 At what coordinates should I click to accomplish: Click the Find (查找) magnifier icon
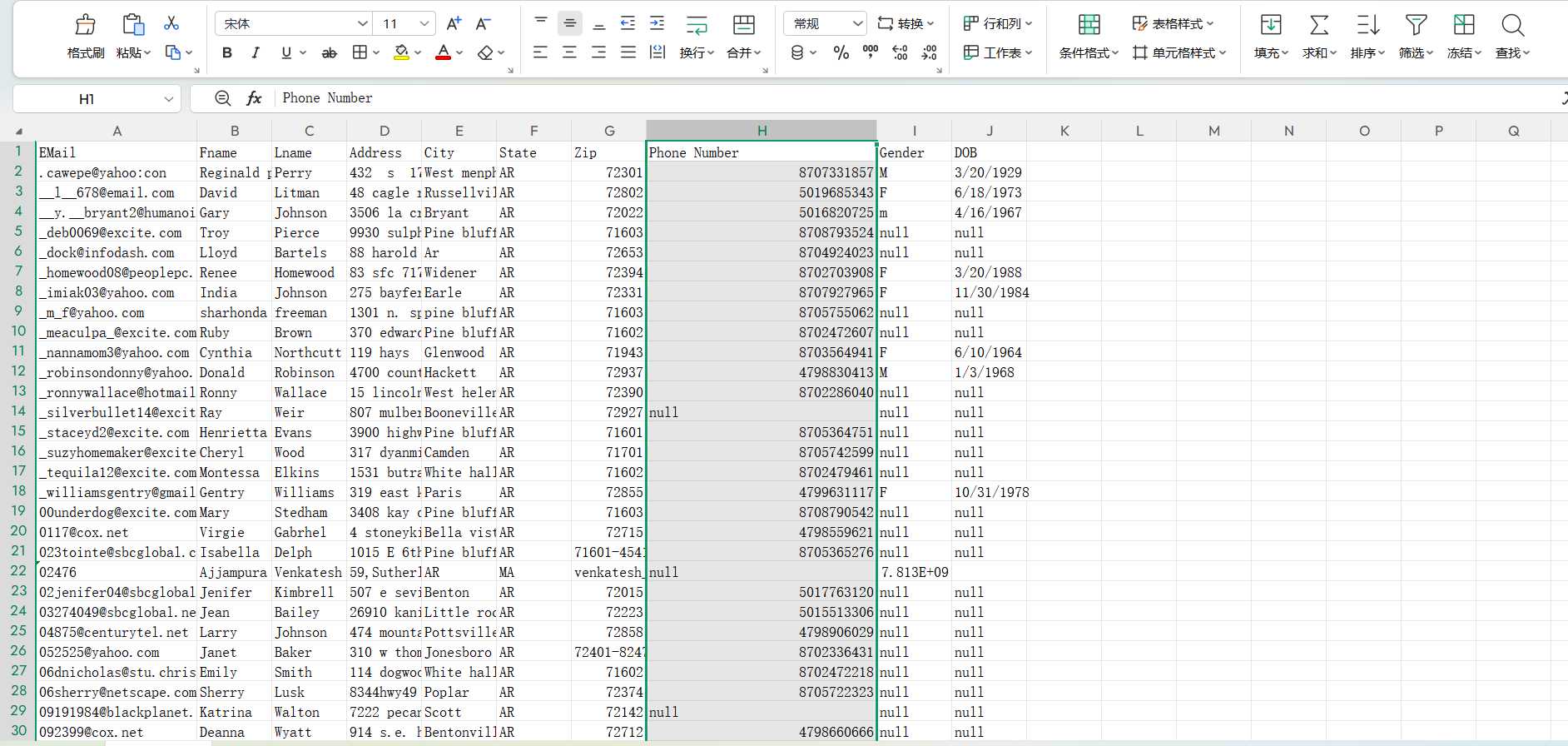(1512, 25)
